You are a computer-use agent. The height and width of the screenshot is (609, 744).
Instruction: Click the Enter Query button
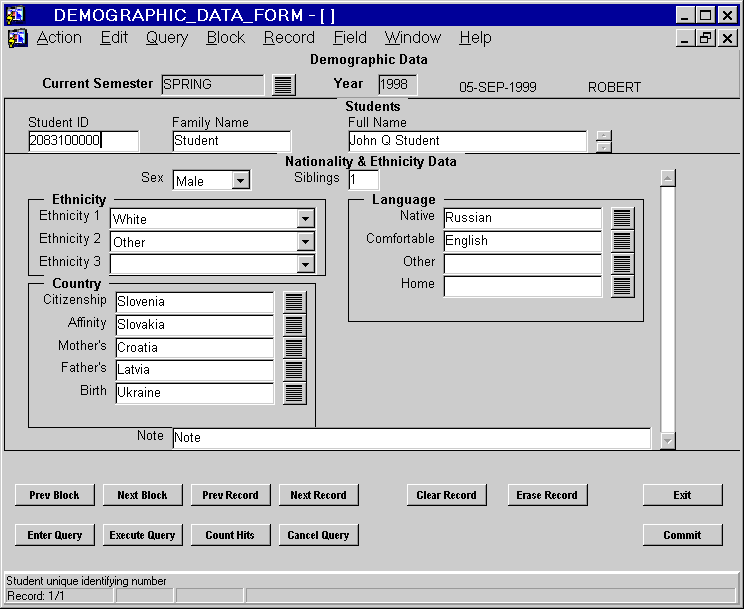click(55, 535)
